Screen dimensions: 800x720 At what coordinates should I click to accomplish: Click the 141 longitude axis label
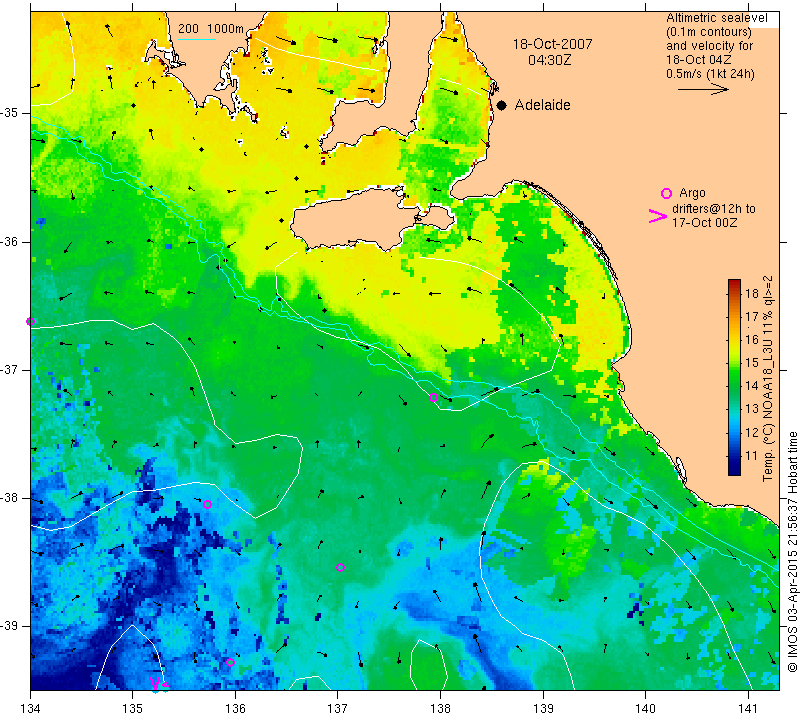coord(748,709)
